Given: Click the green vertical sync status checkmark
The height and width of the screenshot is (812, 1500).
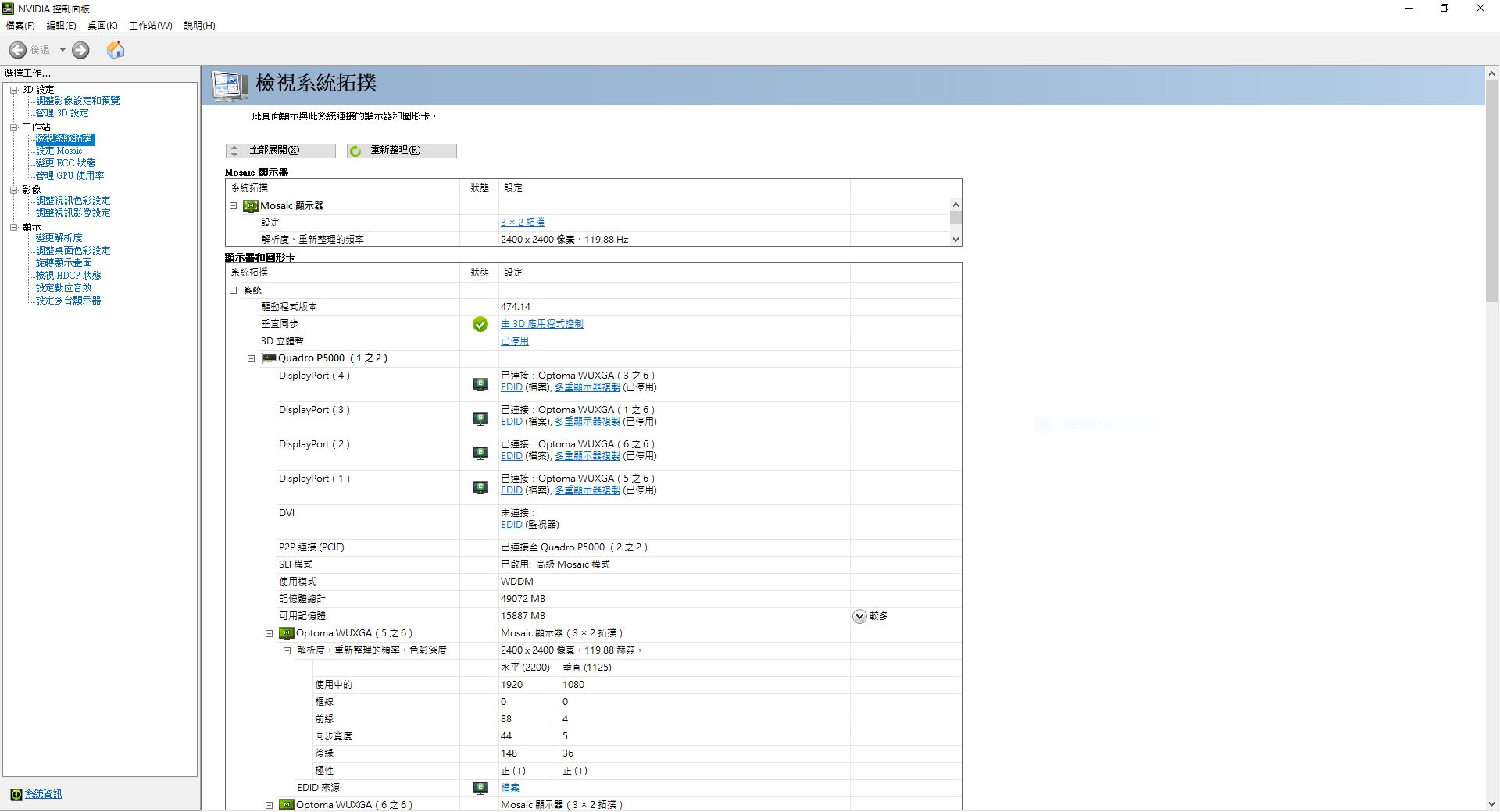Looking at the screenshot, I should point(480,324).
